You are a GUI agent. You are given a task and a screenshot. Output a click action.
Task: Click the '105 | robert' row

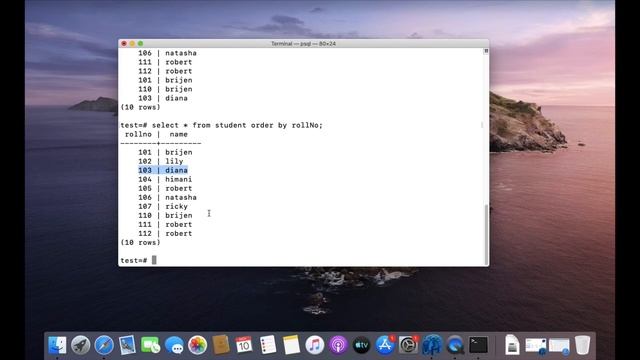(x=165, y=188)
